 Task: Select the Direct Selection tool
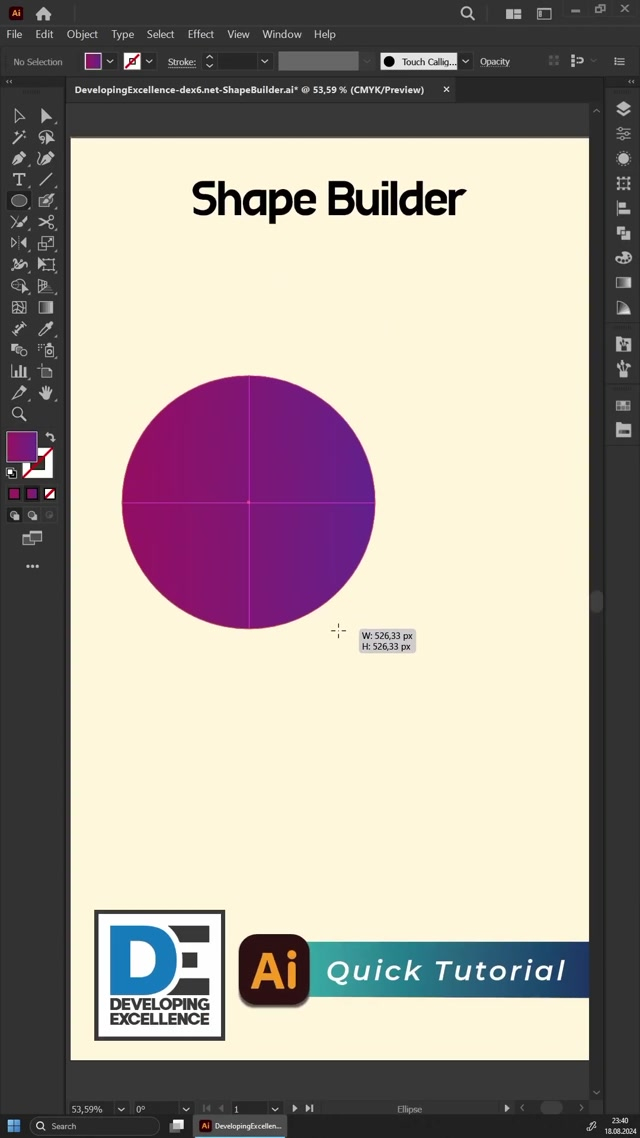(x=46, y=116)
